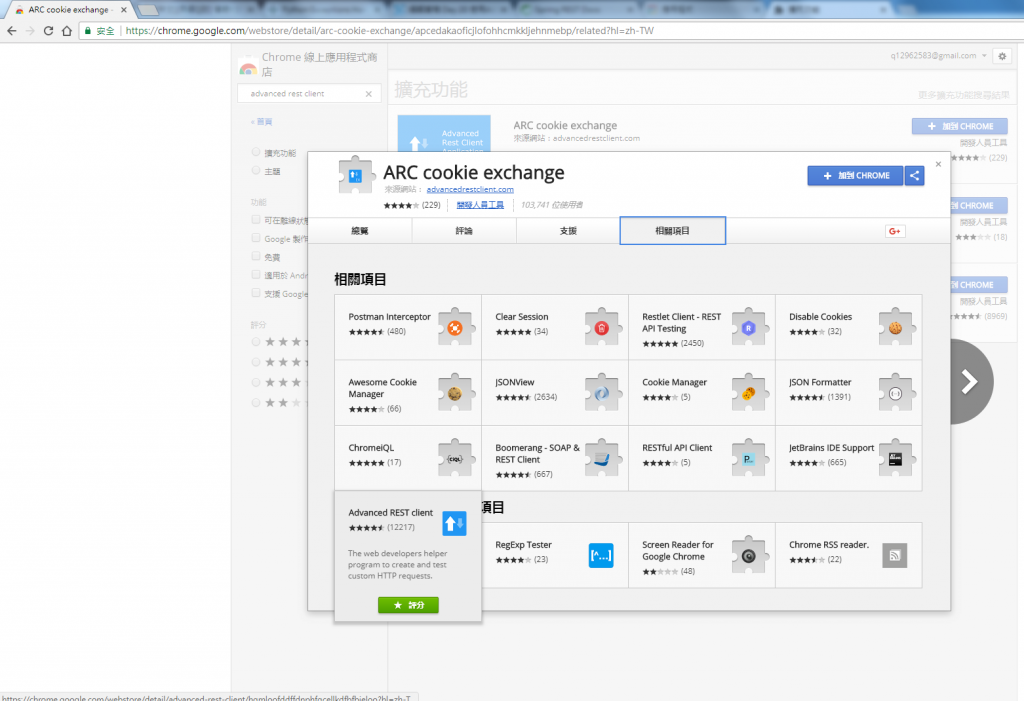Screen dimensions: 1024x701
Task: Click the green 評分 rate button
Action: (408, 605)
